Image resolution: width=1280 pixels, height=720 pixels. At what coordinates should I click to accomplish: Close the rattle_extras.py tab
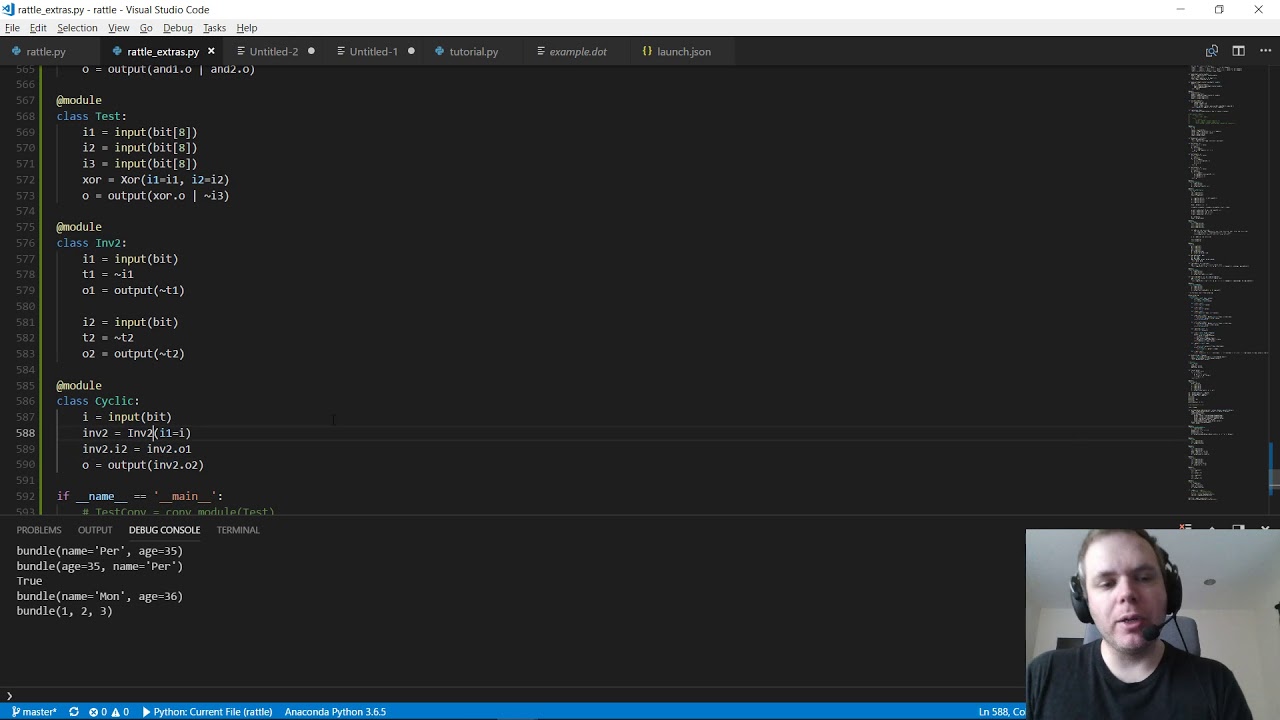tap(211, 51)
